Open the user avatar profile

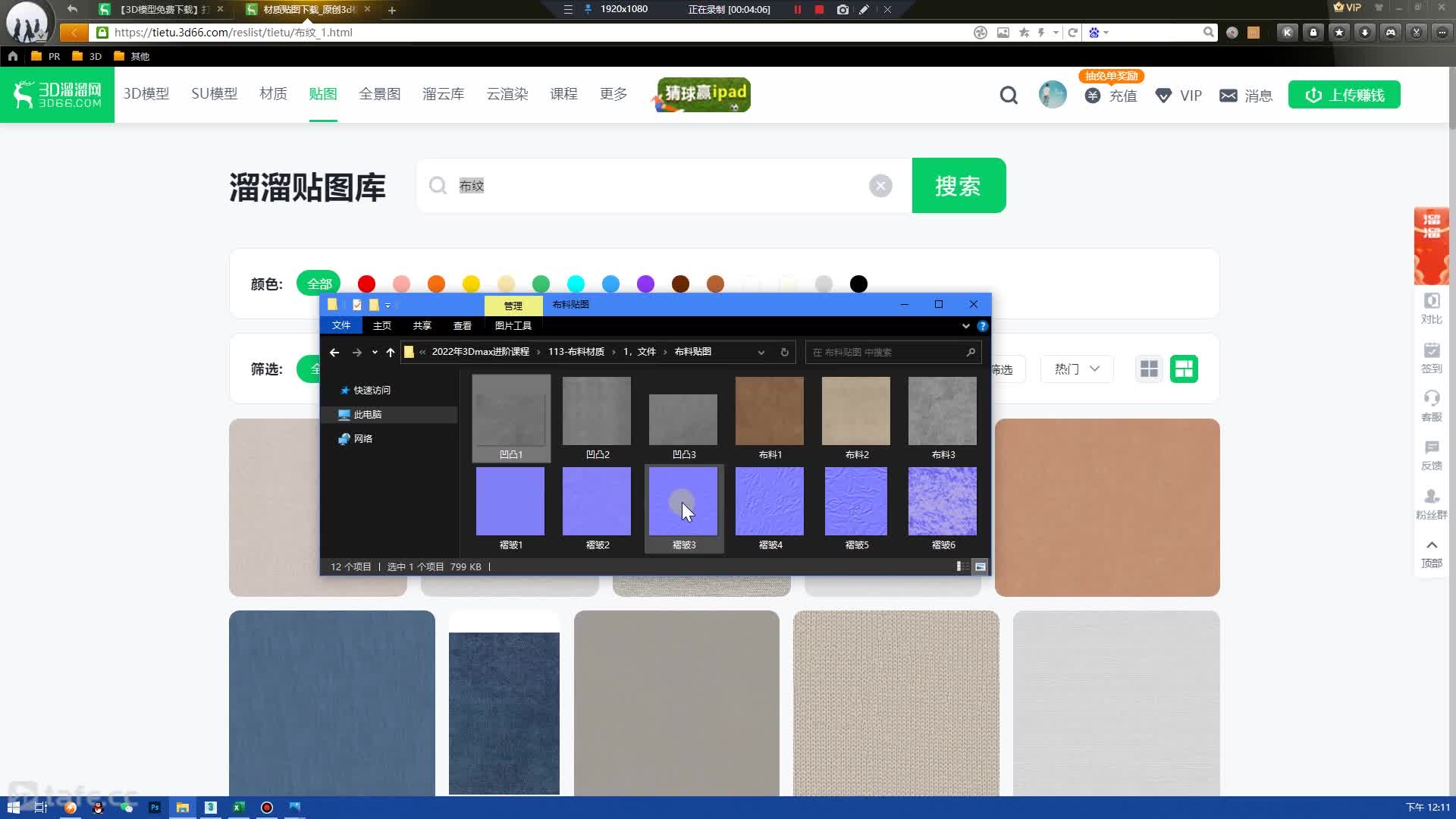tap(1053, 95)
